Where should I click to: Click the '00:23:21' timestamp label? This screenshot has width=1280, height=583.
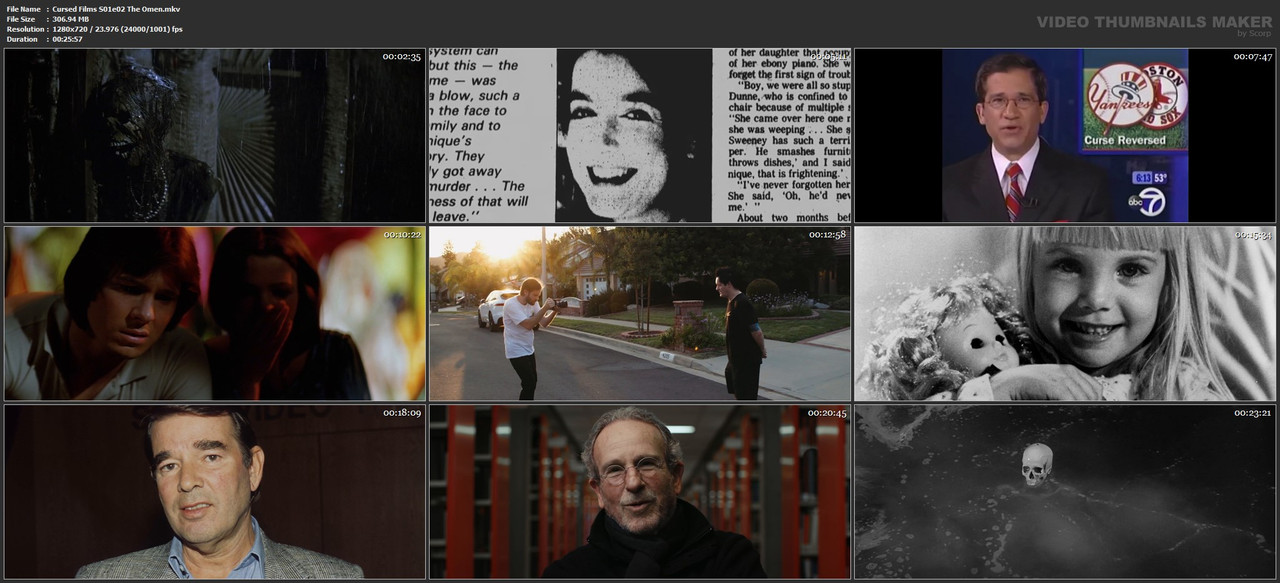[1252, 413]
